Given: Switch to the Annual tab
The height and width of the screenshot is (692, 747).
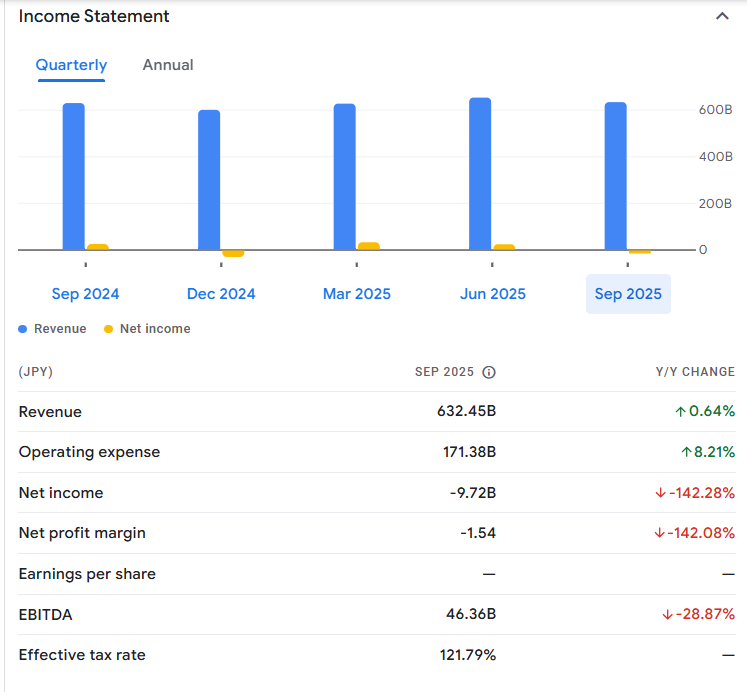Looking at the screenshot, I should (x=168, y=65).
